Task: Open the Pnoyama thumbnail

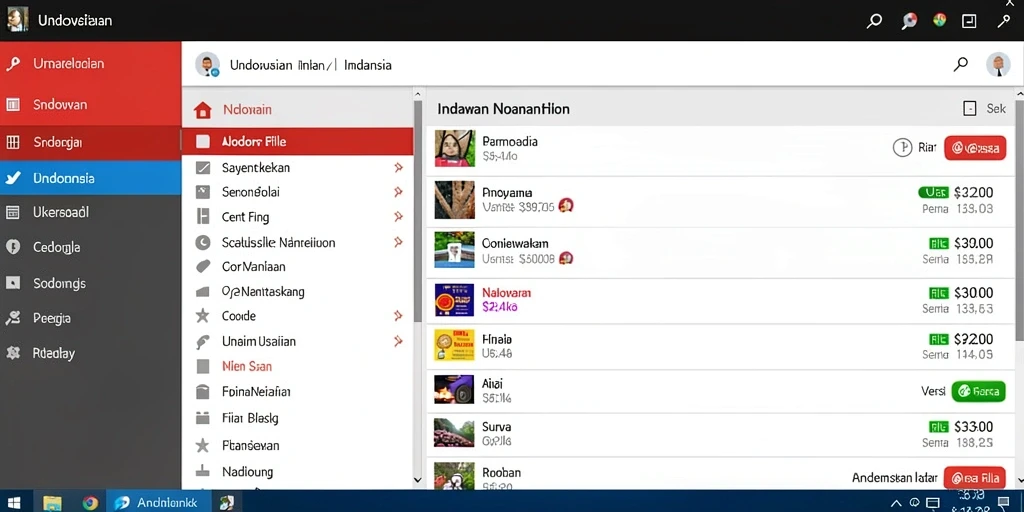Action: click(x=455, y=199)
